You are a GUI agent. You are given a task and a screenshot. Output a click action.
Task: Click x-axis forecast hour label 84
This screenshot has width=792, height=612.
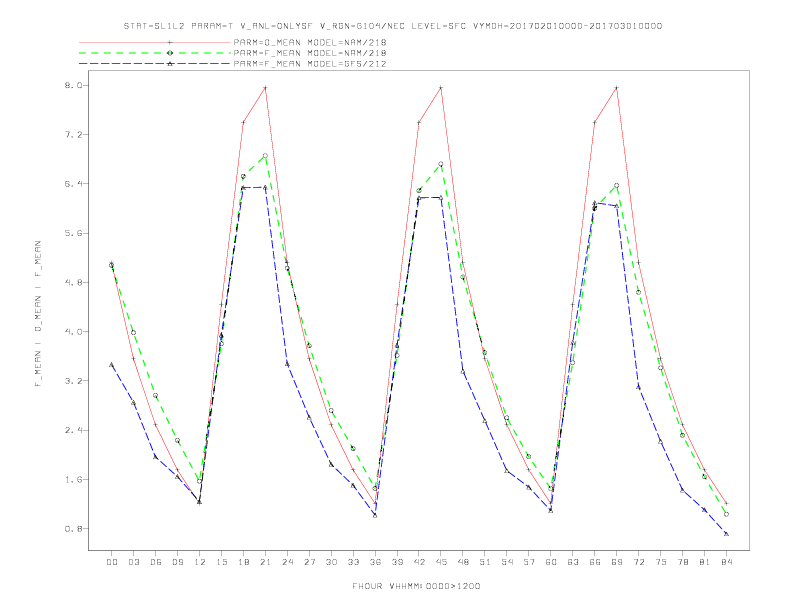click(x=726, y=562)
